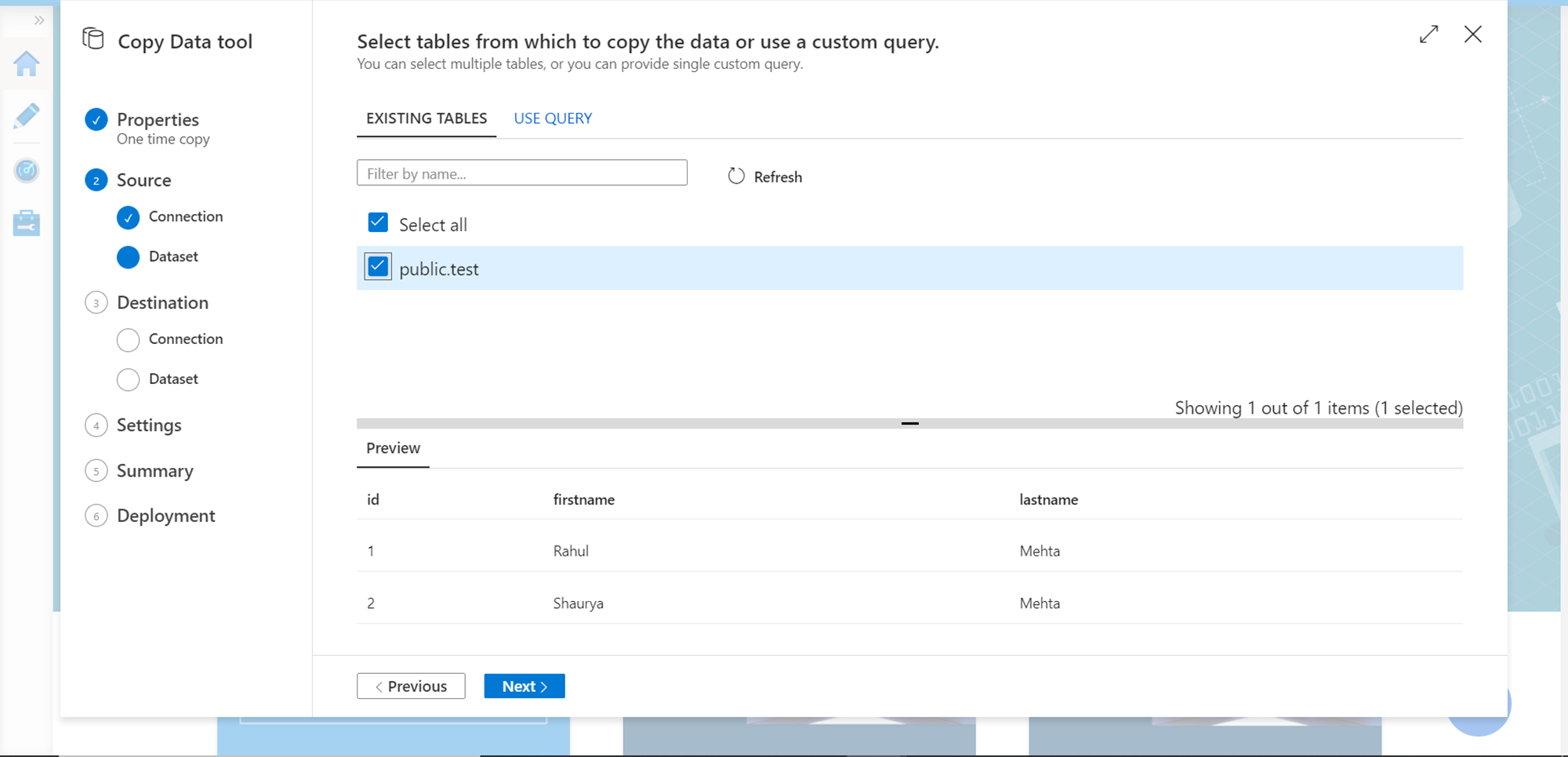The width and height of the screenshot is (1568, 757).
Task: Click the Copy Data tool icon
Action: pos(93,39)
